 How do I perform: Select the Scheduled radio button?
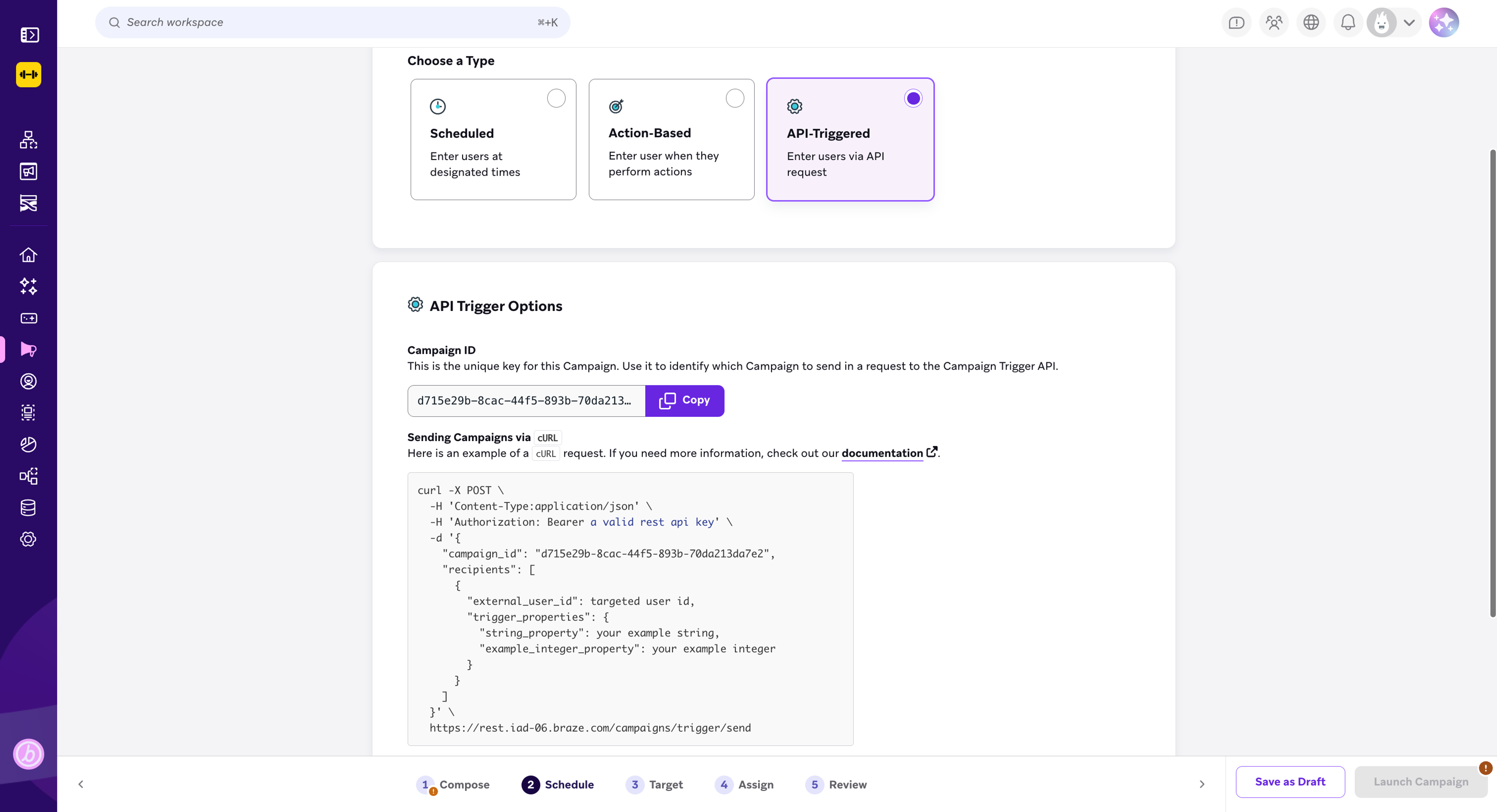click(556, 98)
